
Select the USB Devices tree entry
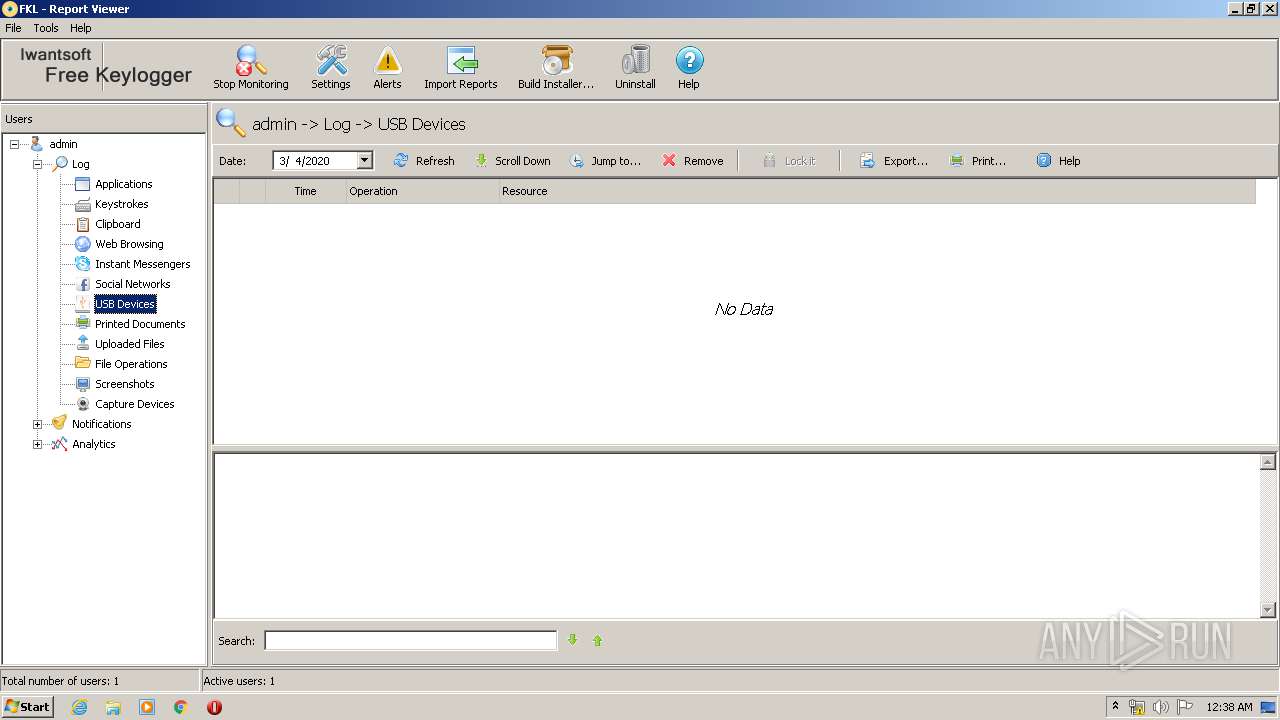[x=125, y=304]
